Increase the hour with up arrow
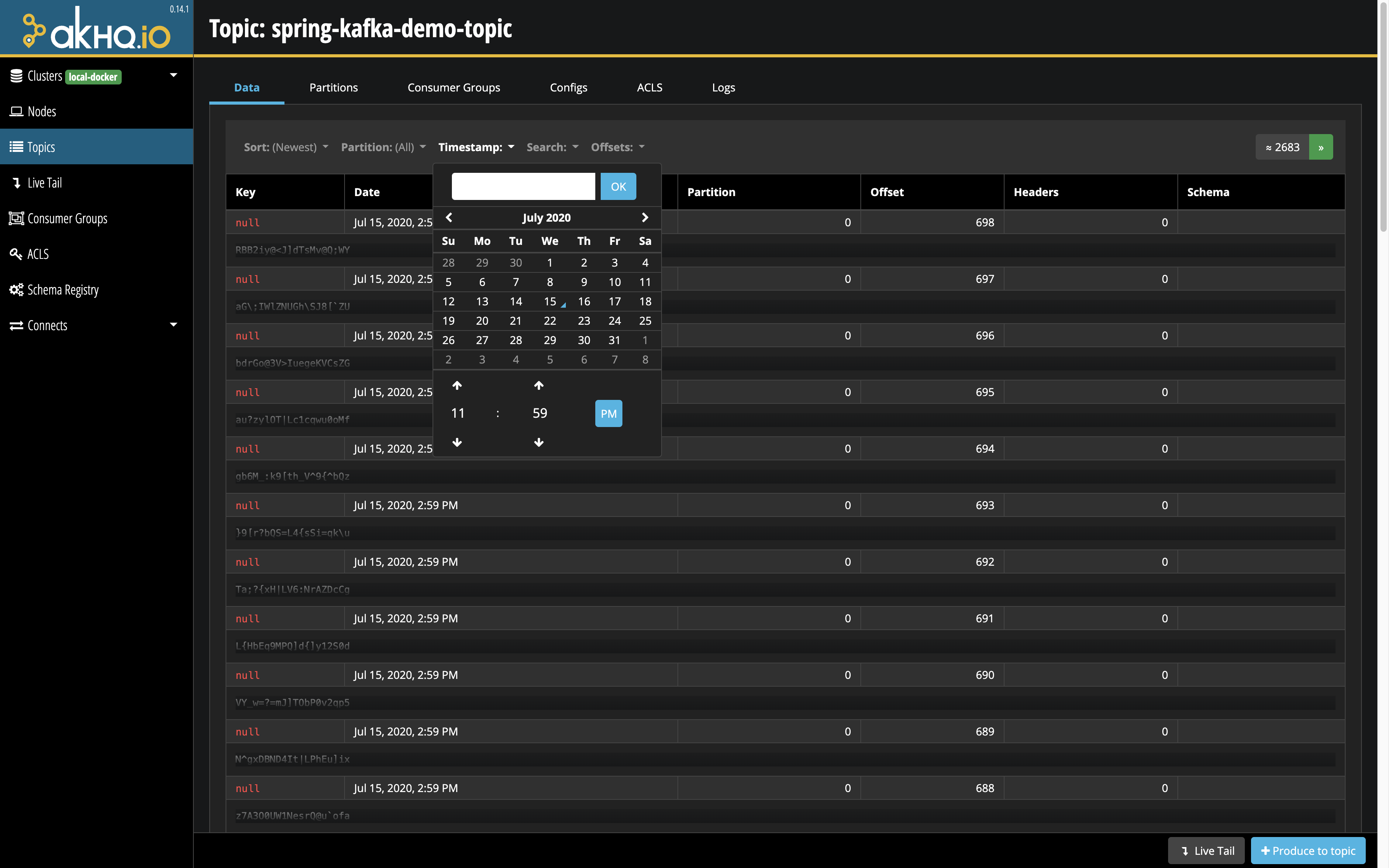 pyautogui.click(x=457, y=385)
